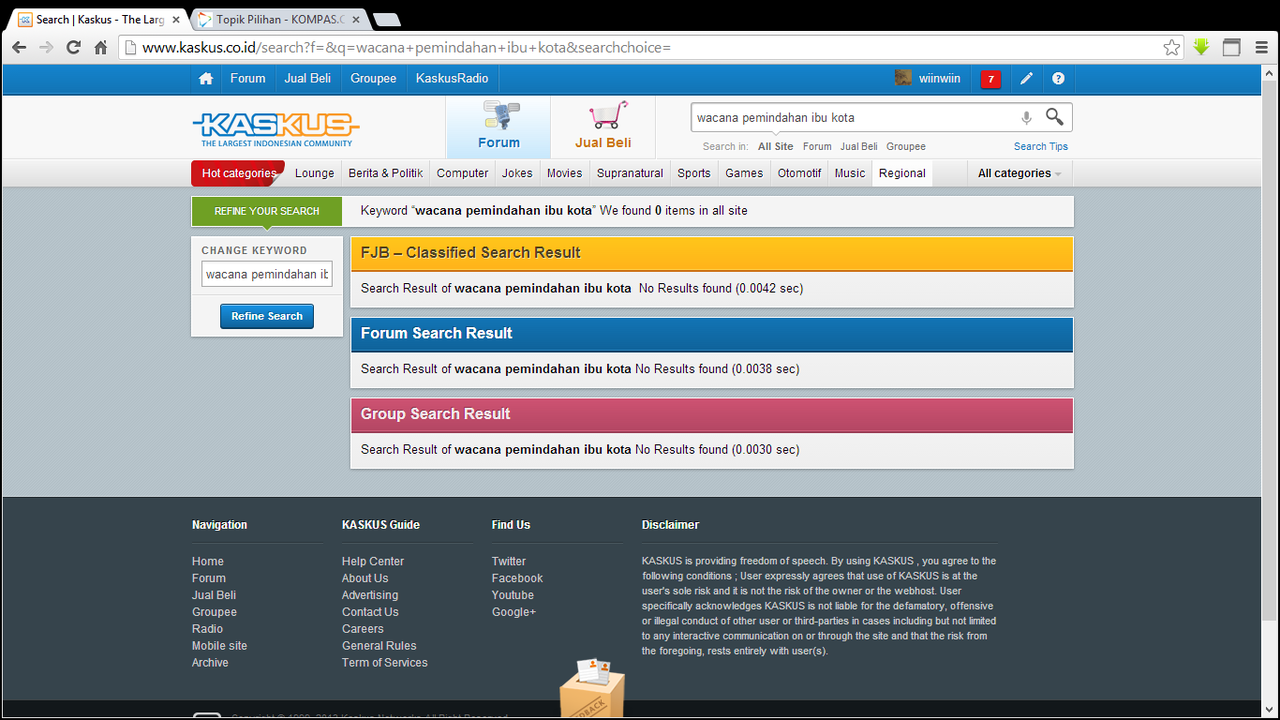Select Hot categories button
Image resolution: width=1280 pixels, height=720 pixels.
click(x=238, y=173)
